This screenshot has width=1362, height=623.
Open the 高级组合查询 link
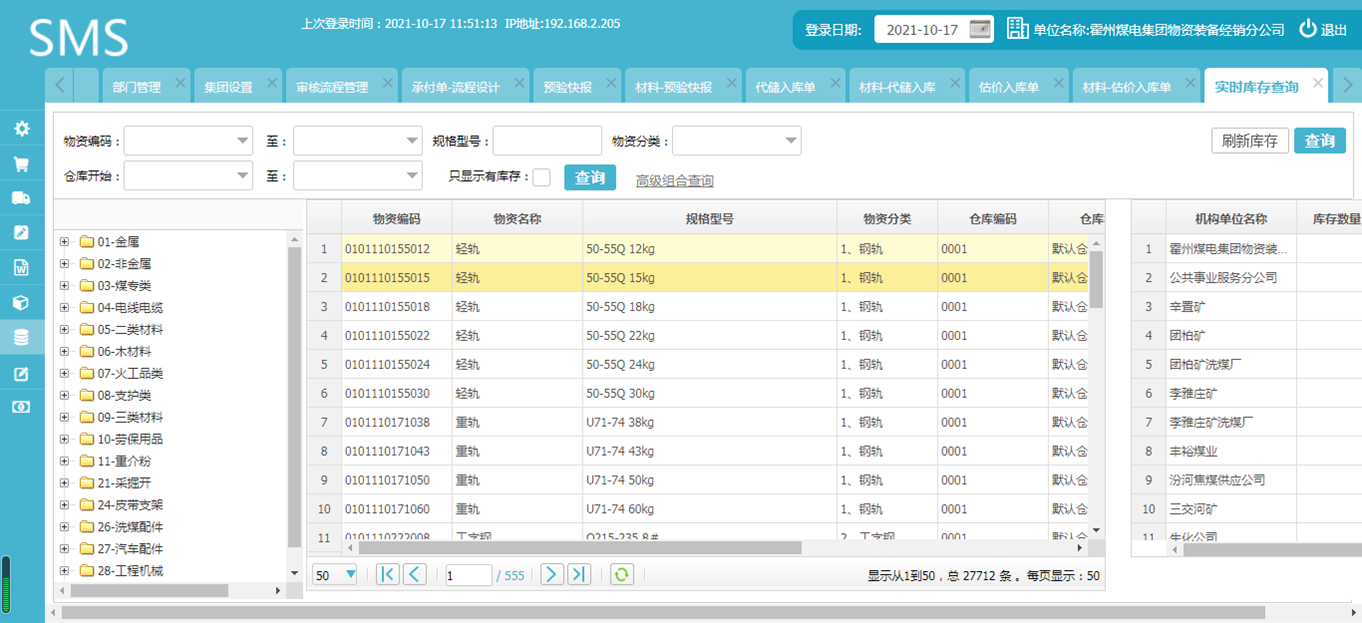coord(674,181)
